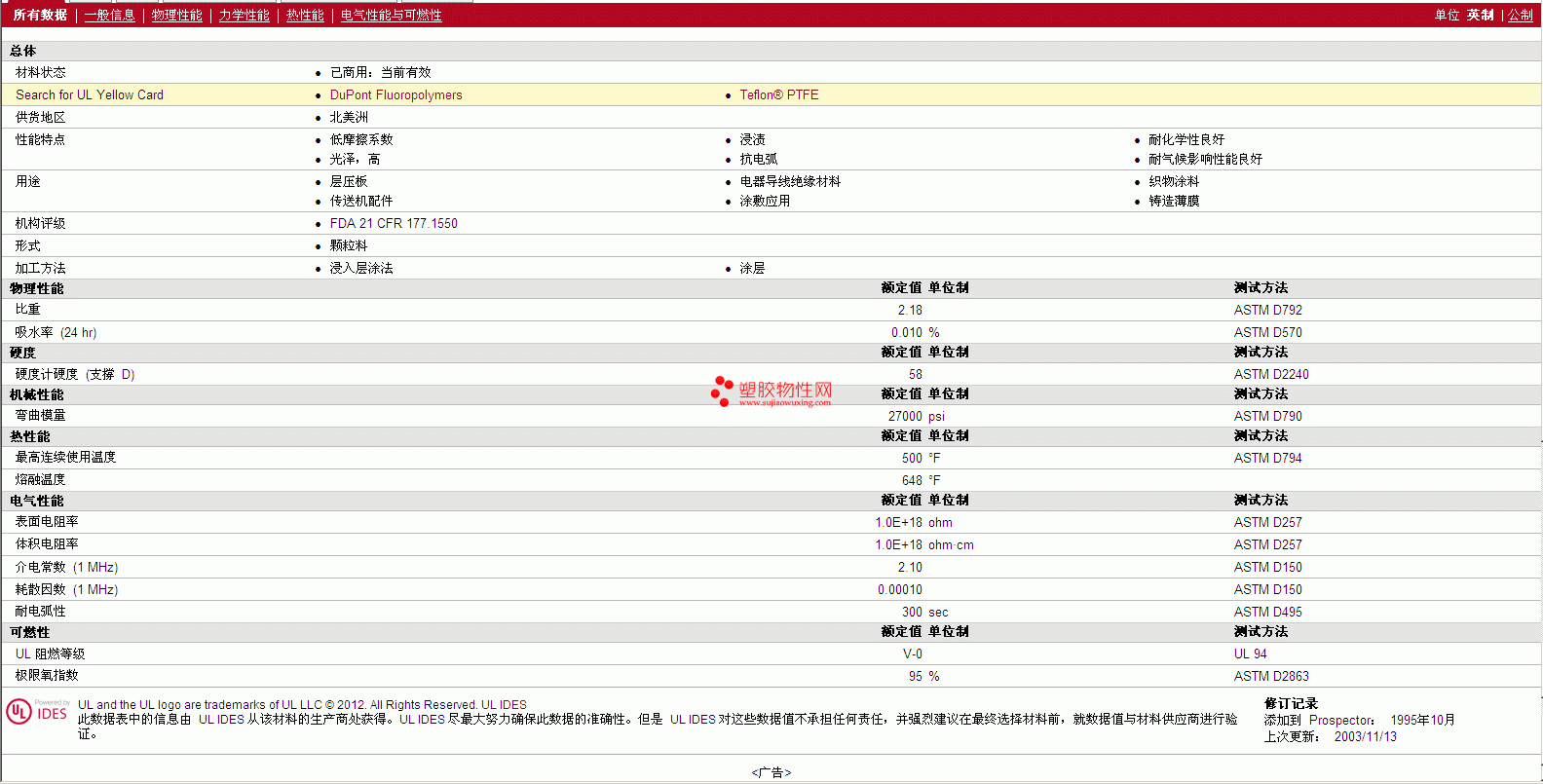Go to the 力学性能 tab
Screen dimensions: 1543x784
click(x=245, y=16)
